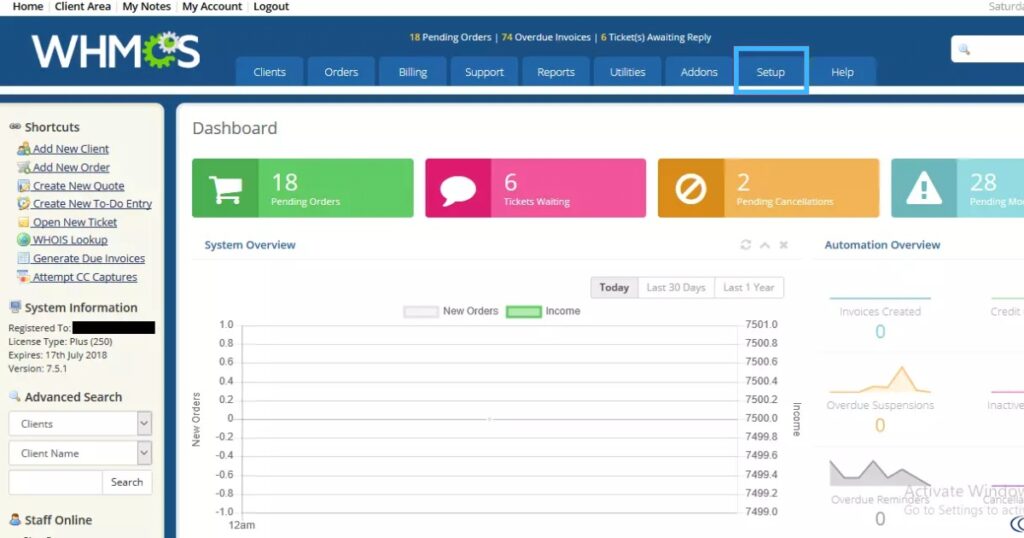The image size is (1024, 538).
Task: Click the Open New Ticket link
Action: coord(74,222)
